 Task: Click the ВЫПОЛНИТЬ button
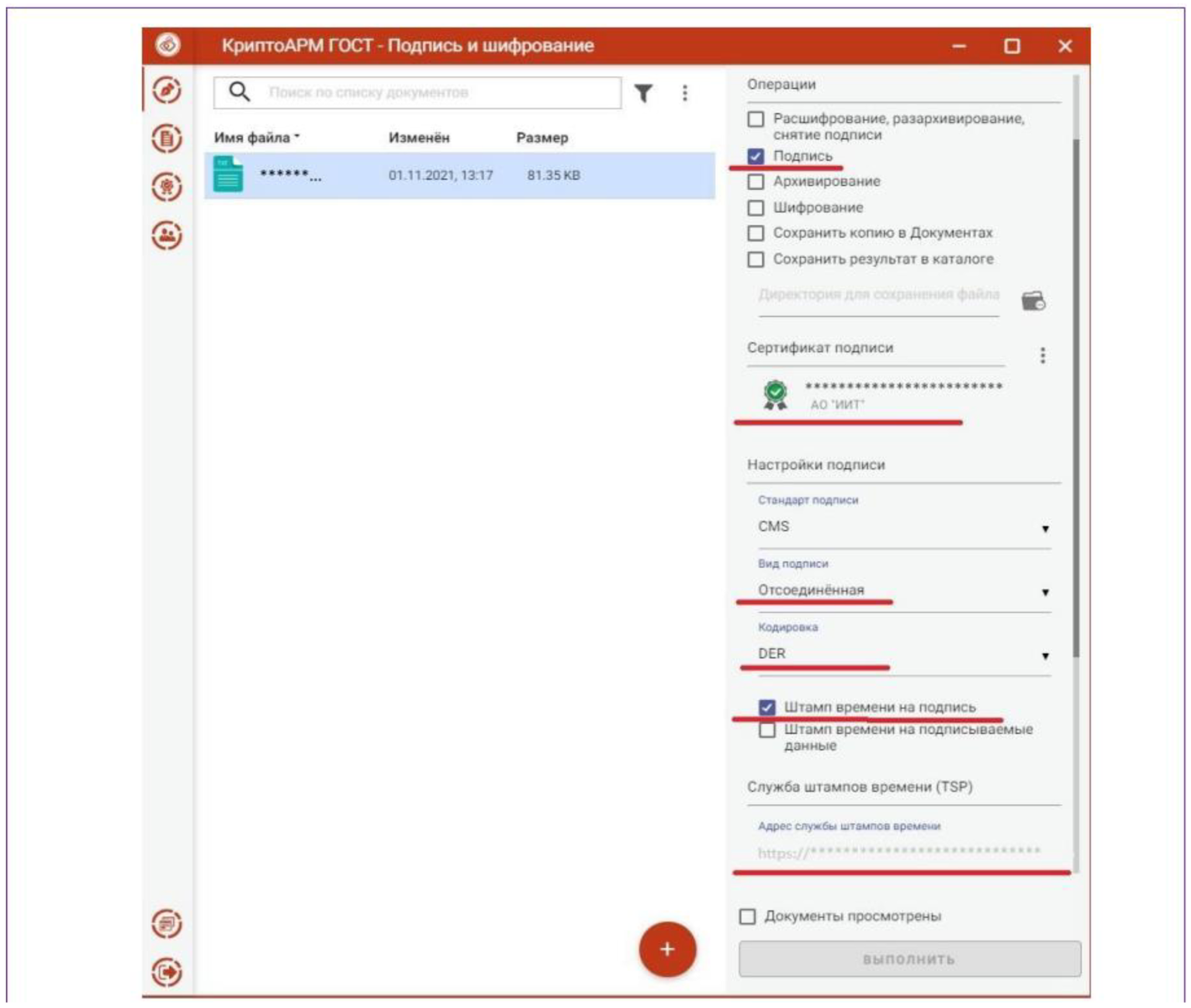(x=909, y=959)
